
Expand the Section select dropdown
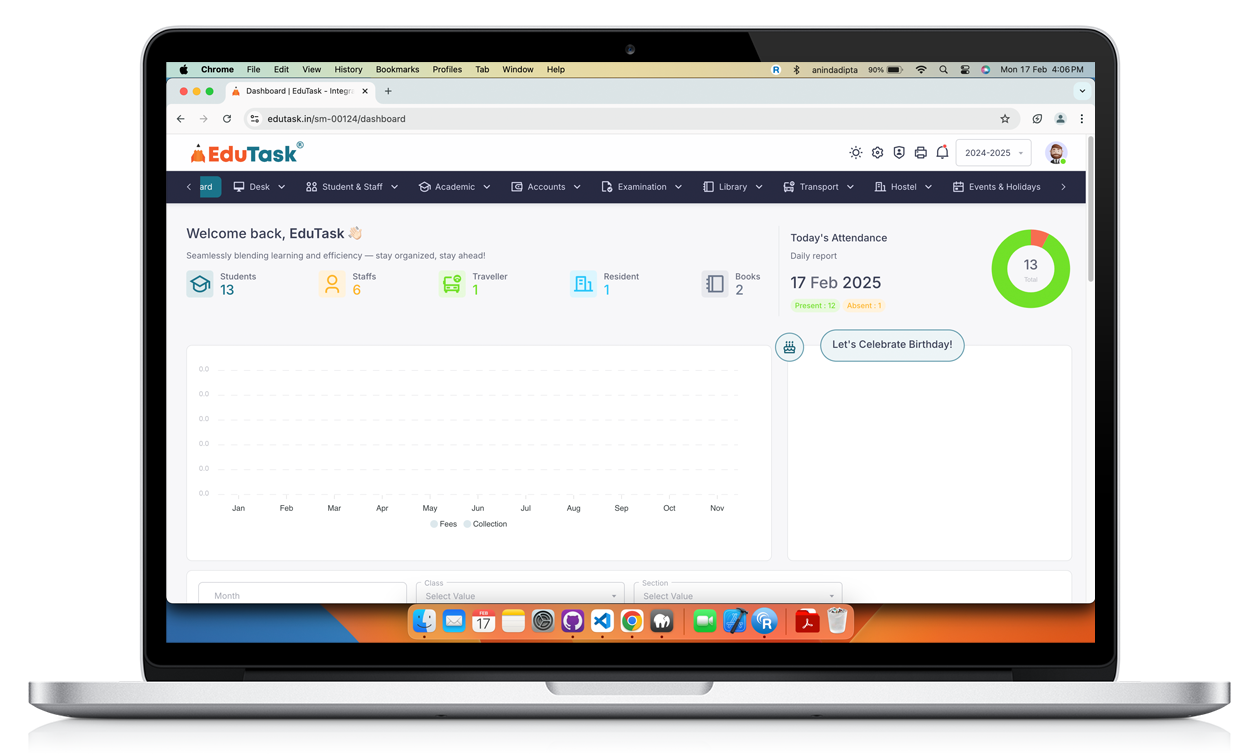[738, 595]
